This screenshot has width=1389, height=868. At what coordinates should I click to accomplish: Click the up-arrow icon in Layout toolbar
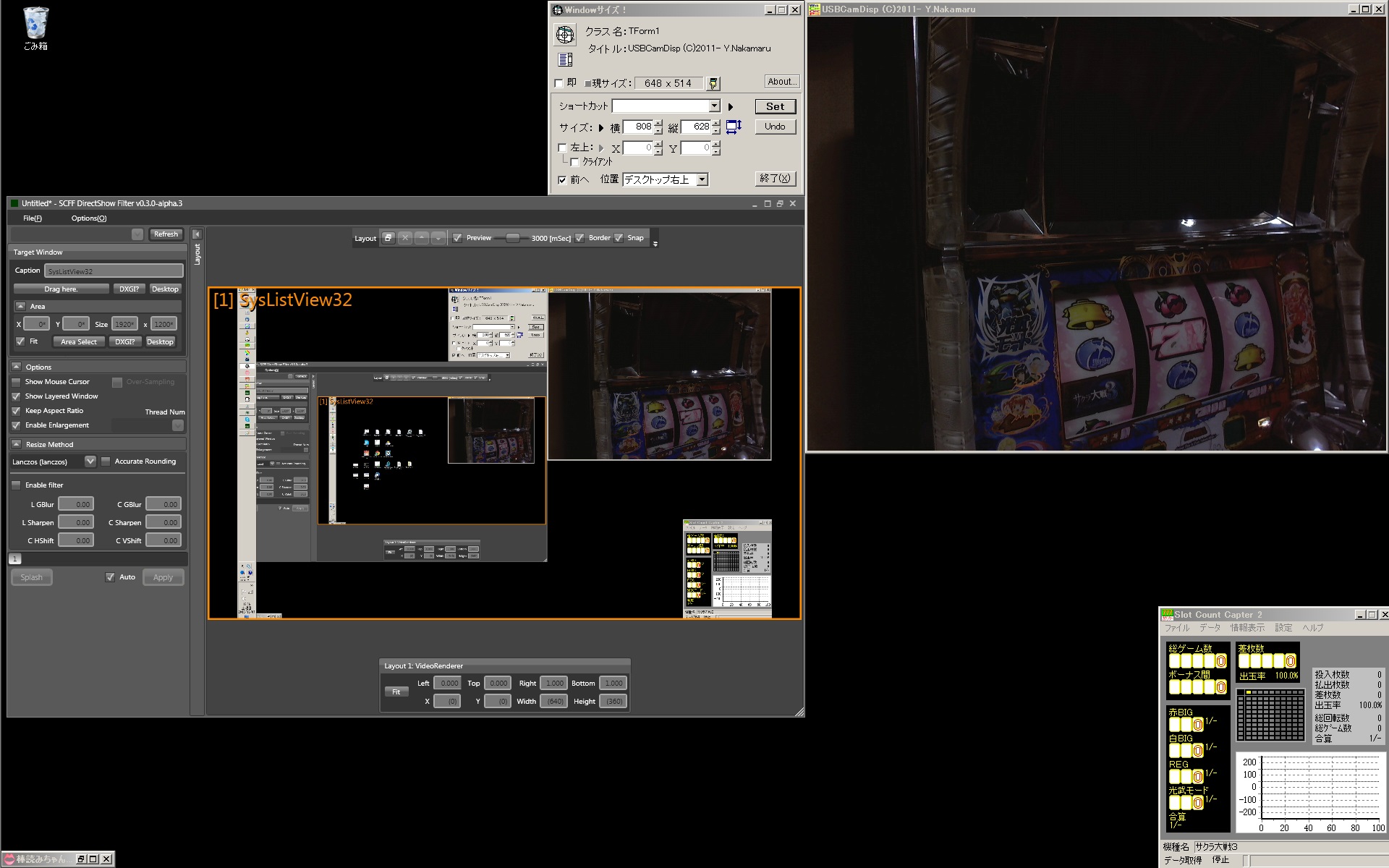[422, 237]
